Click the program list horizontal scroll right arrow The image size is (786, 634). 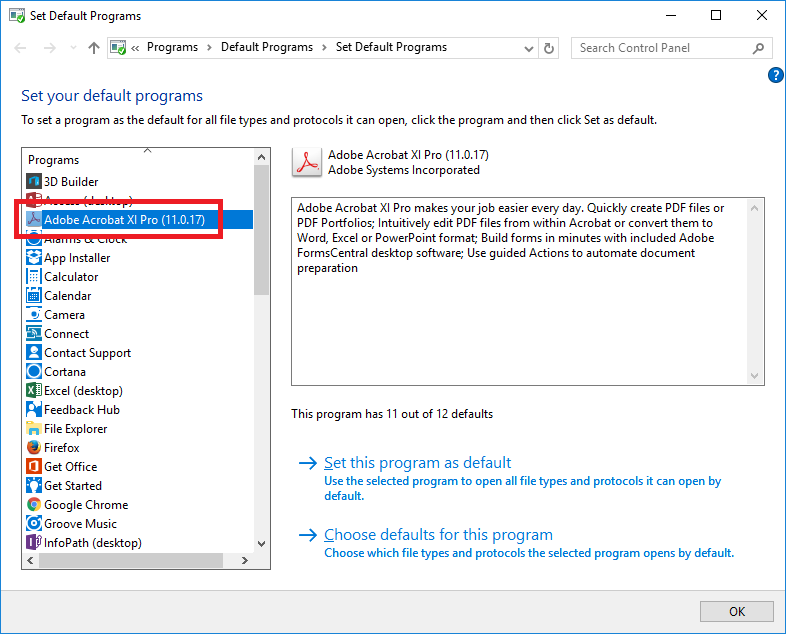245,560
